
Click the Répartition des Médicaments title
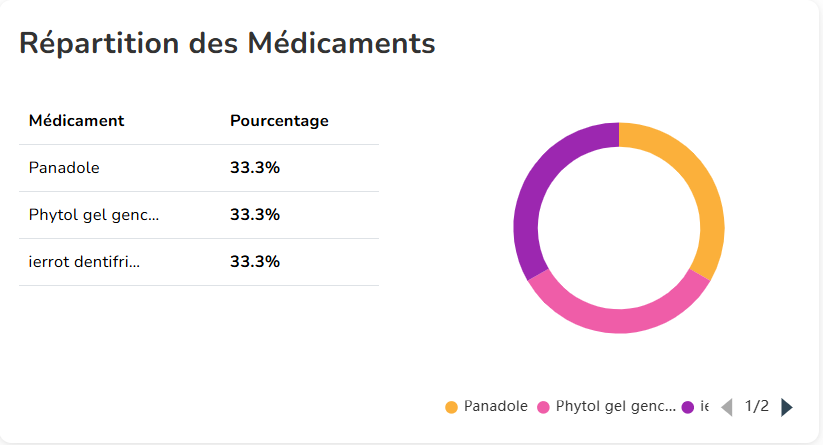click(x=227, y=43)
